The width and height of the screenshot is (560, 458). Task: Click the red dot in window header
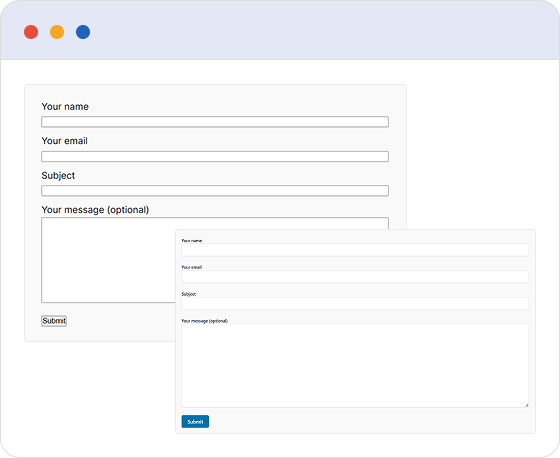[31, 32]
